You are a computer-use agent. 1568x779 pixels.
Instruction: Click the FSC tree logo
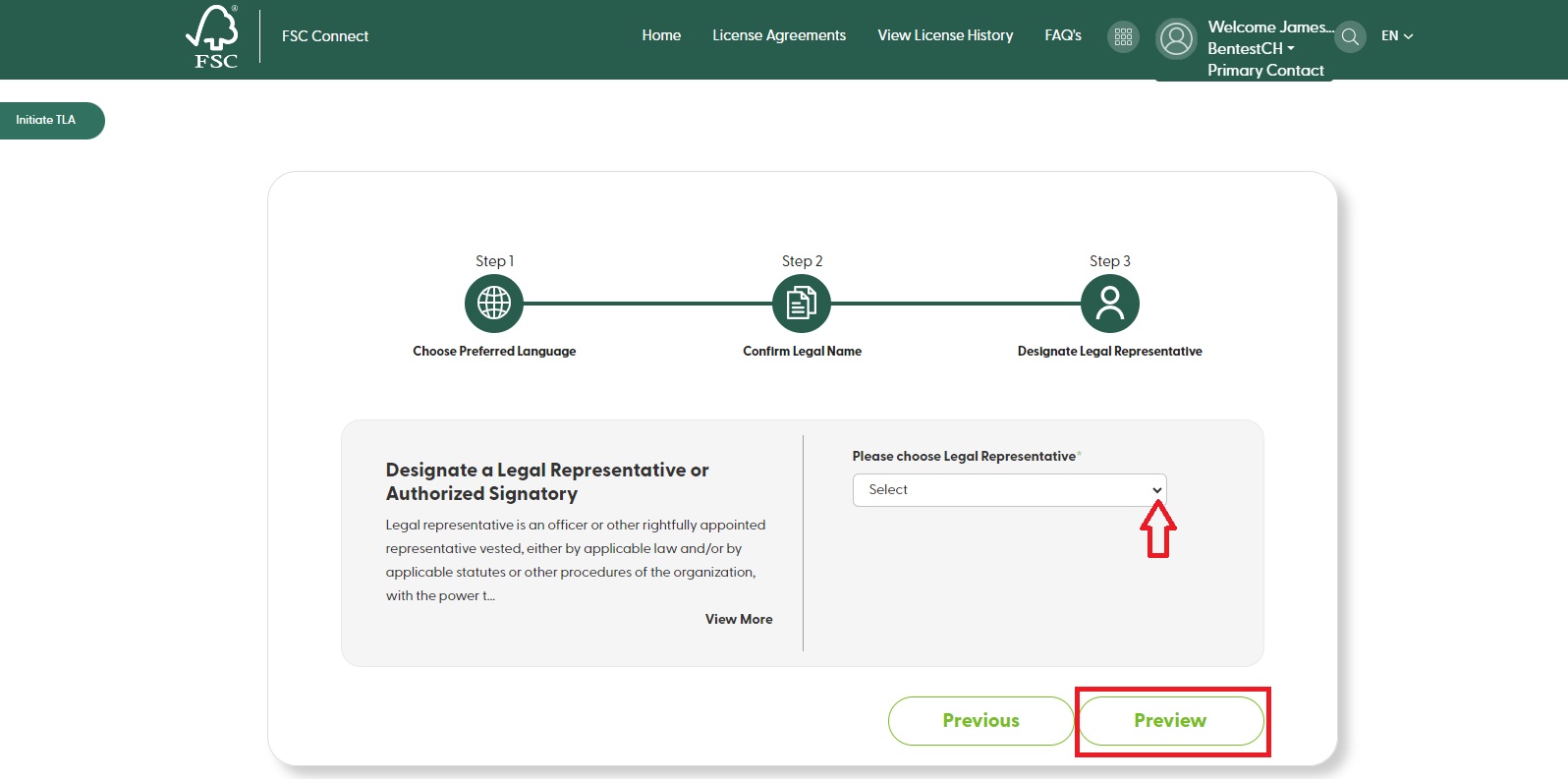coord(214,36)
